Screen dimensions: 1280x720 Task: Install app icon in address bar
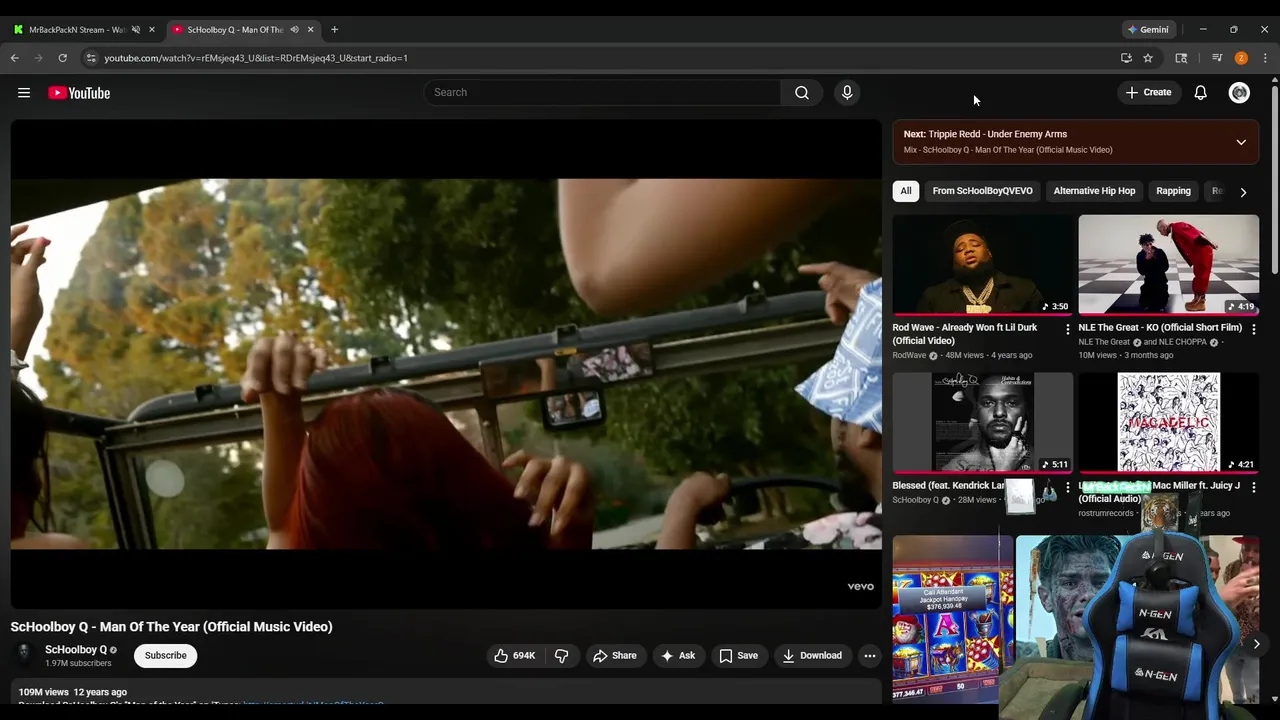[x=1126, y=58]
